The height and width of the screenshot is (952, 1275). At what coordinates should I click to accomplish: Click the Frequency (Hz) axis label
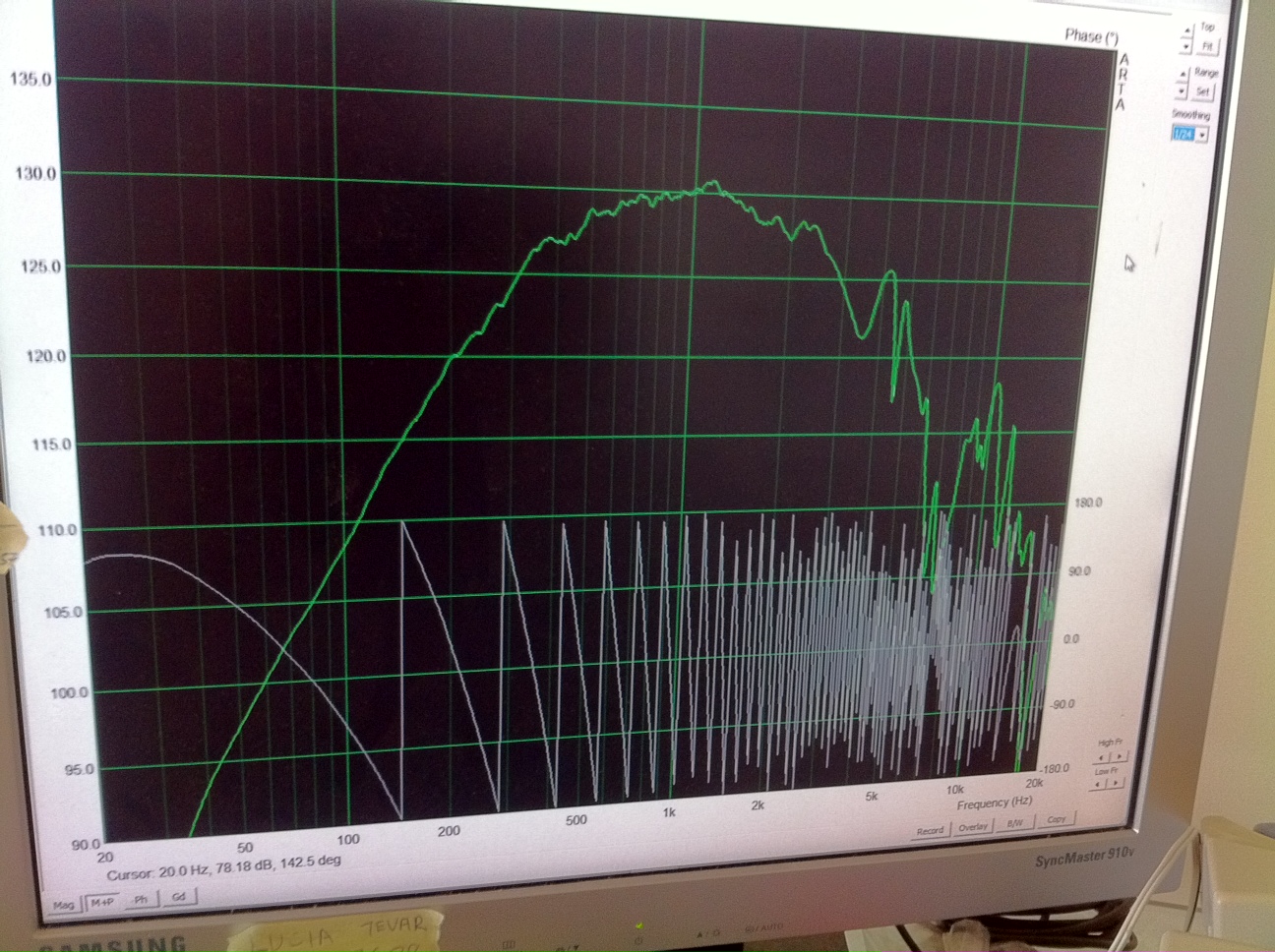[x=995, y=803]
